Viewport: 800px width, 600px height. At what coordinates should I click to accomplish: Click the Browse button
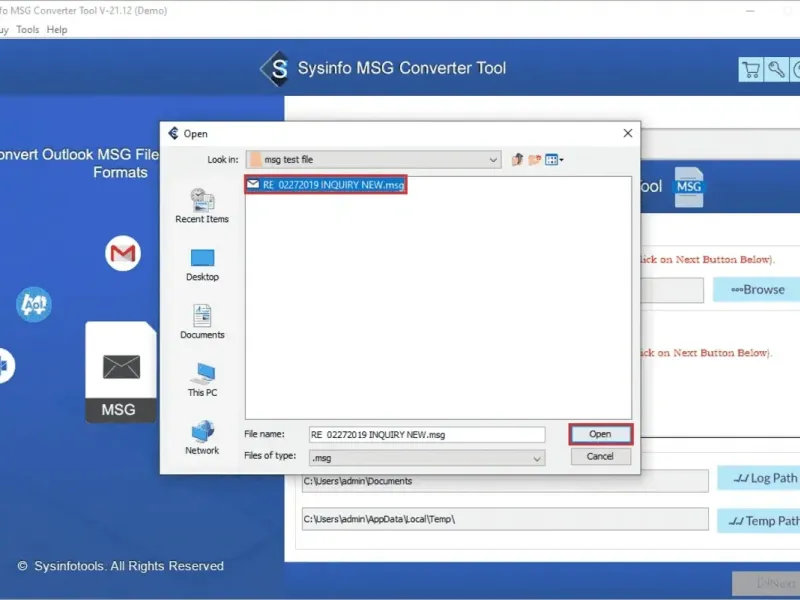tap(757, 290)
